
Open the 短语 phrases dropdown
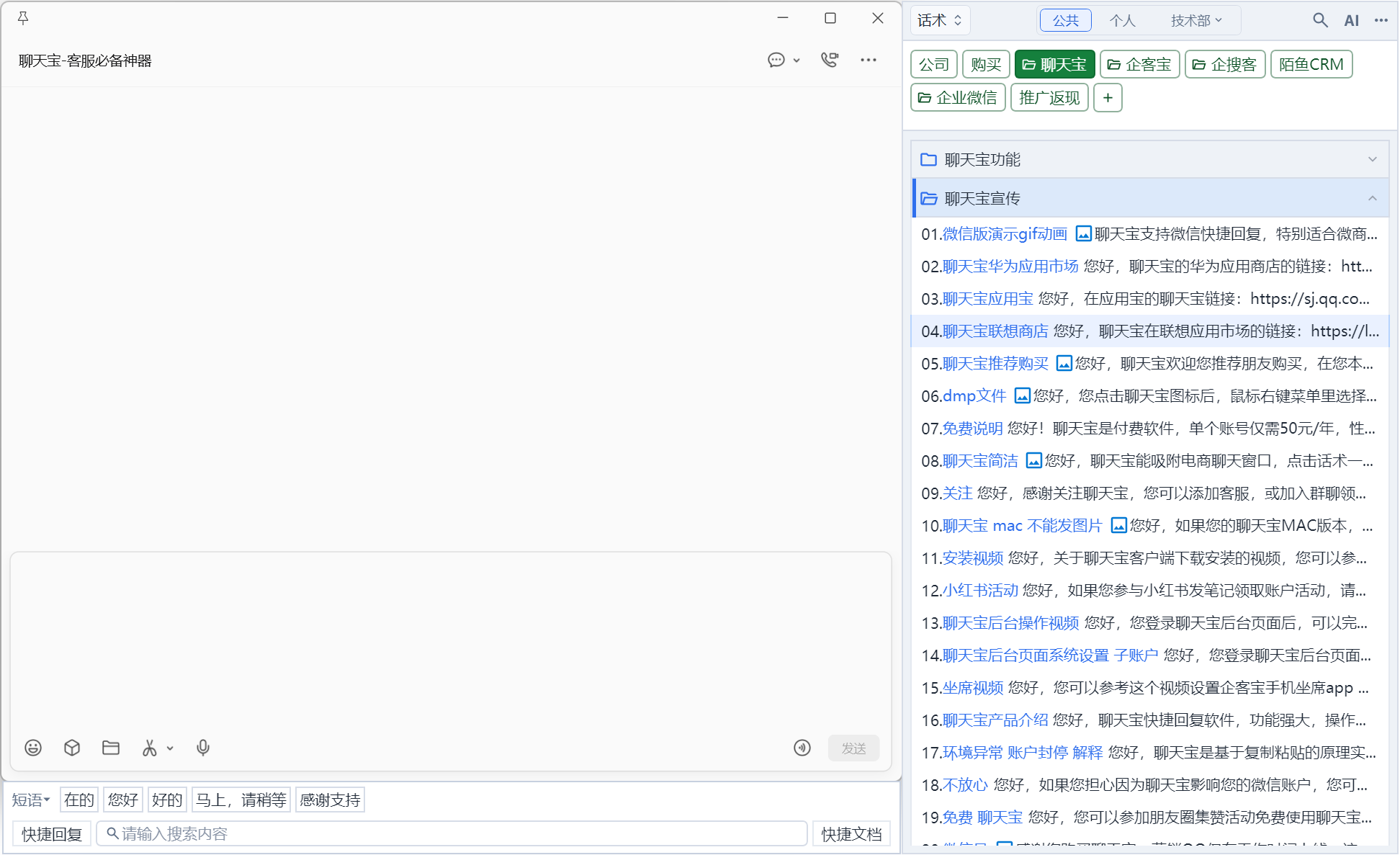[31, 800]
